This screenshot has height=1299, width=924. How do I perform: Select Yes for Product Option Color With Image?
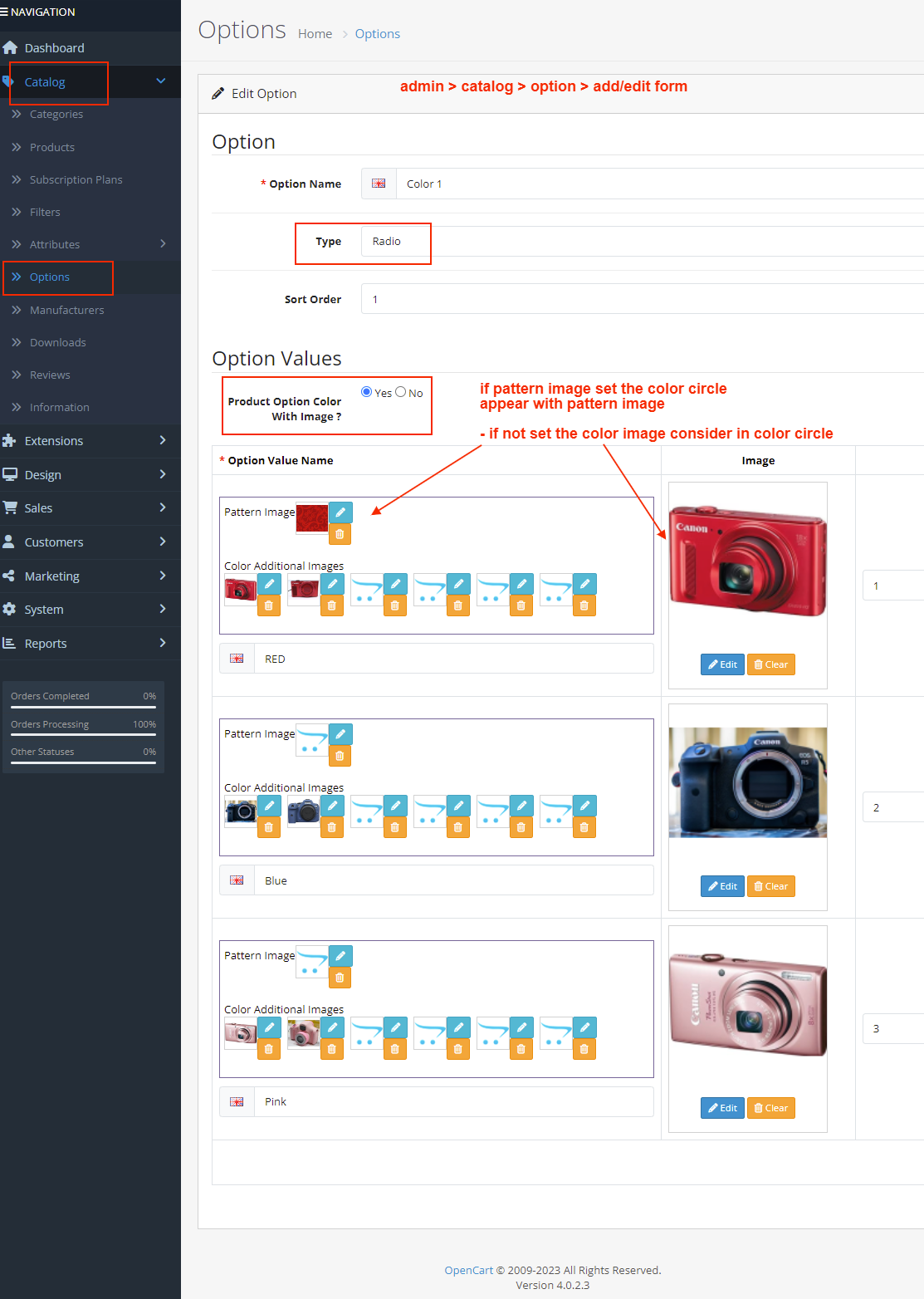tap(366, 392)
